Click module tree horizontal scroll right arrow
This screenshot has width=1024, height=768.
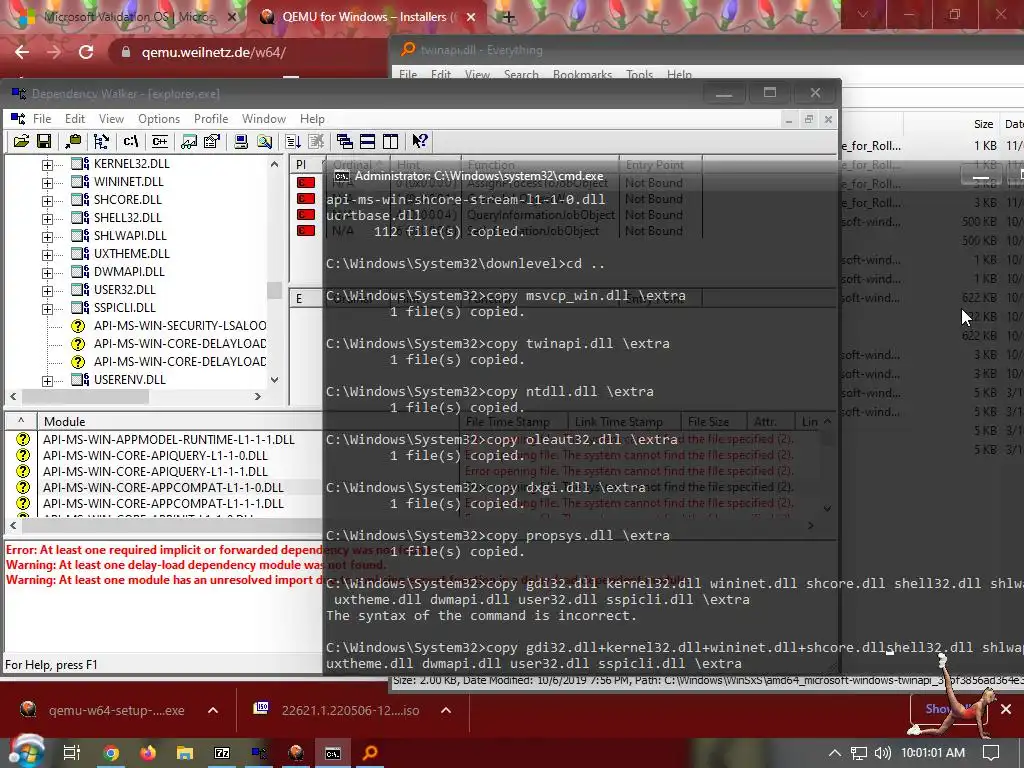tap(257, 396)
